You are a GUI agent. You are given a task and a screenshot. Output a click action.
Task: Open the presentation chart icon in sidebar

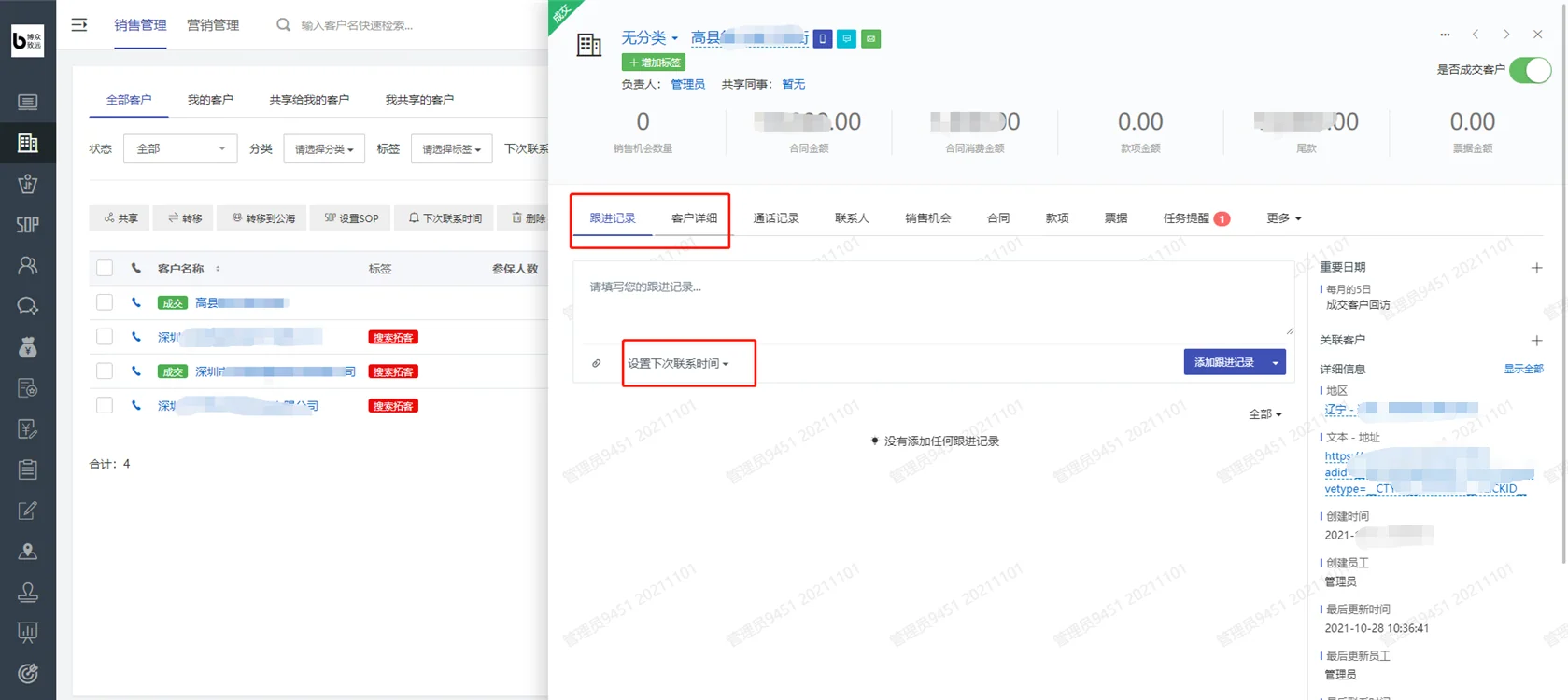point(28,633)
